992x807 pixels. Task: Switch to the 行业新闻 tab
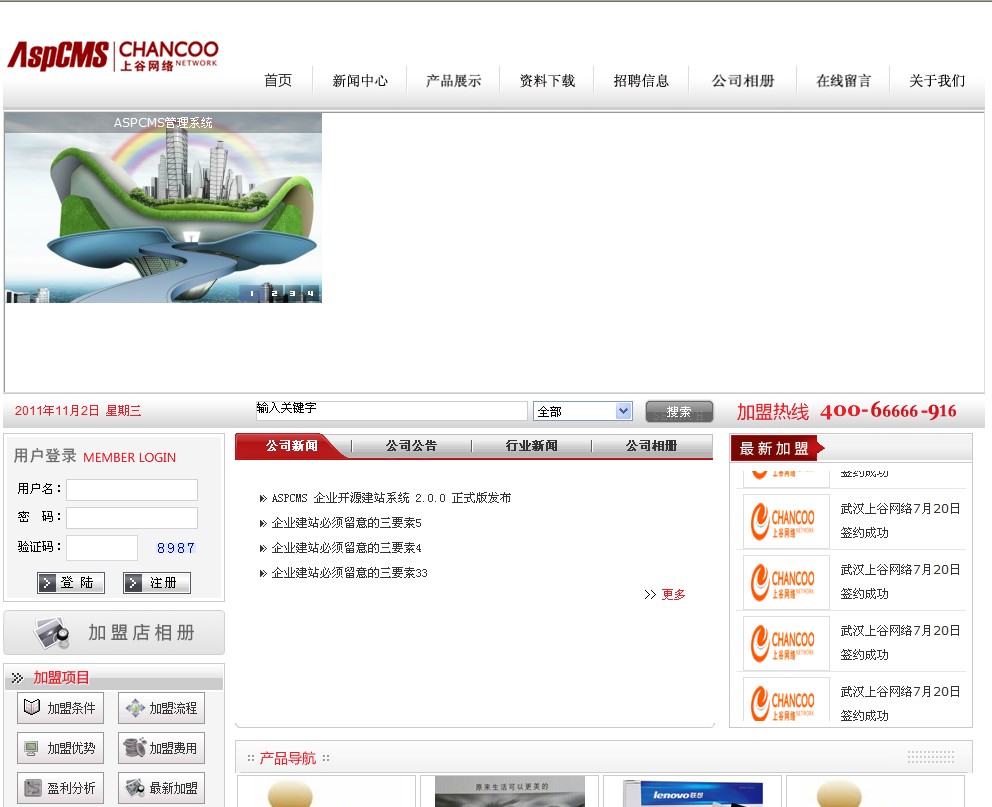click(x=531, y=446)
